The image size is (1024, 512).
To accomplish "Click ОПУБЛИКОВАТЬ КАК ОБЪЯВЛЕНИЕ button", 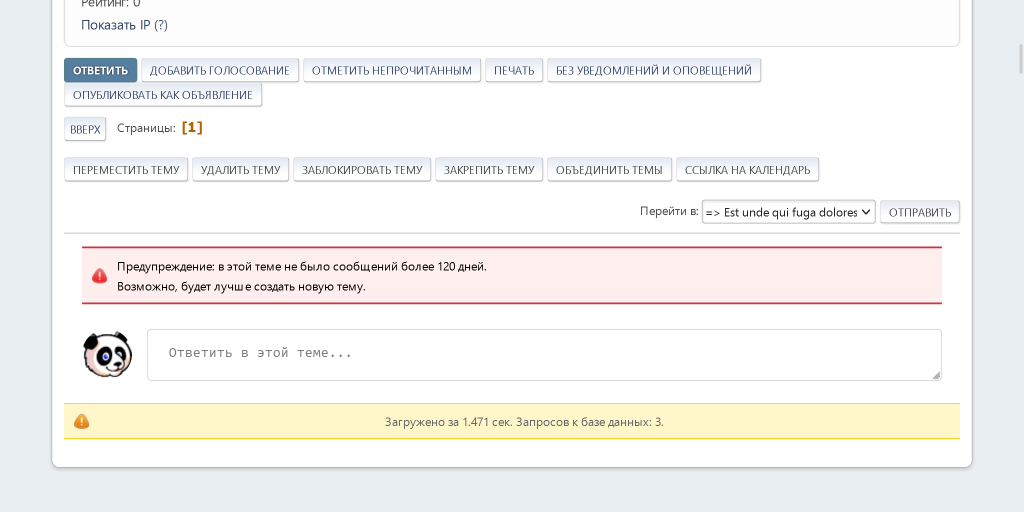I will pos(163,95).
